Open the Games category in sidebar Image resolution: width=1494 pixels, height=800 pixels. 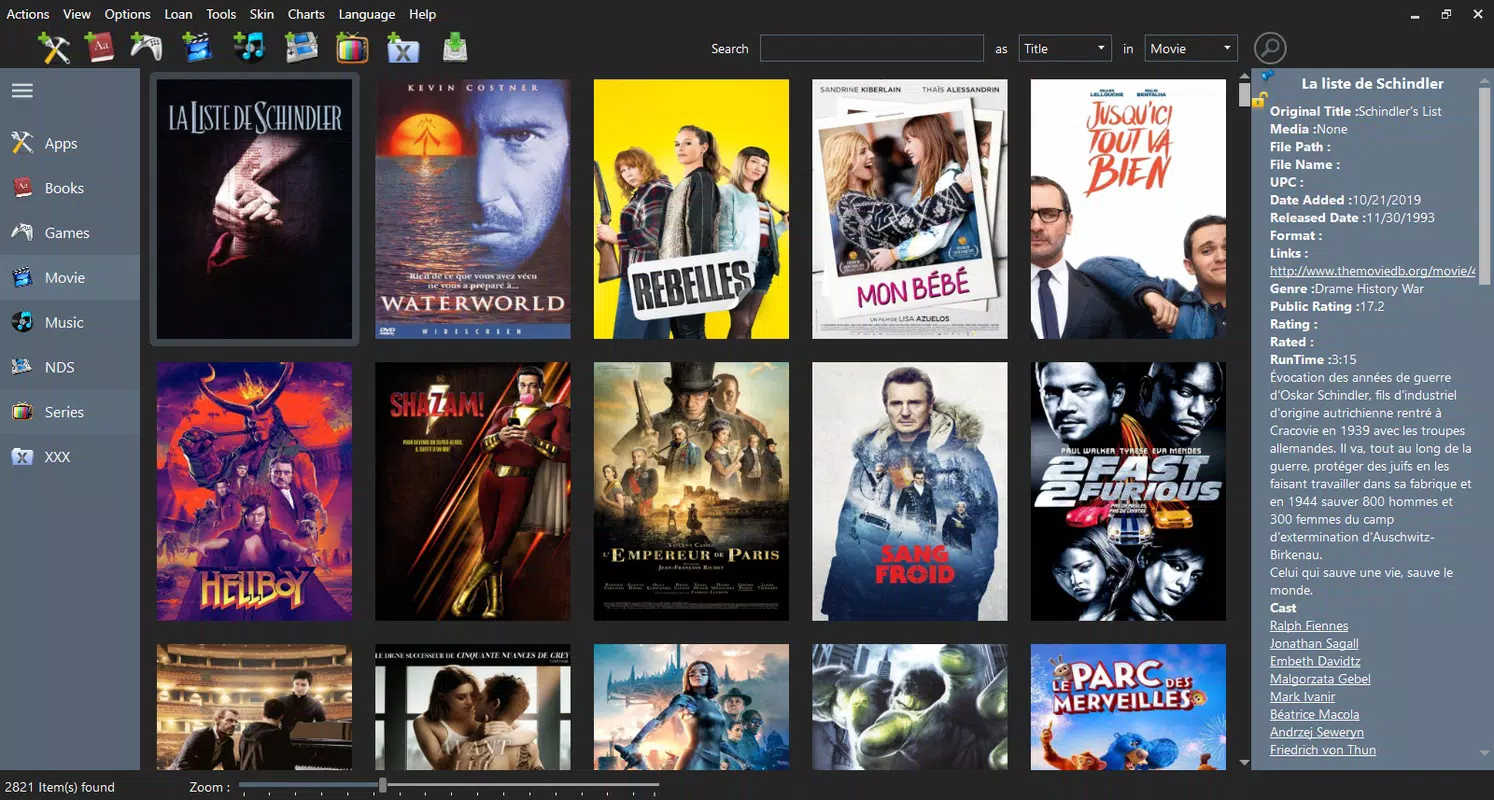tap(70, 233)
